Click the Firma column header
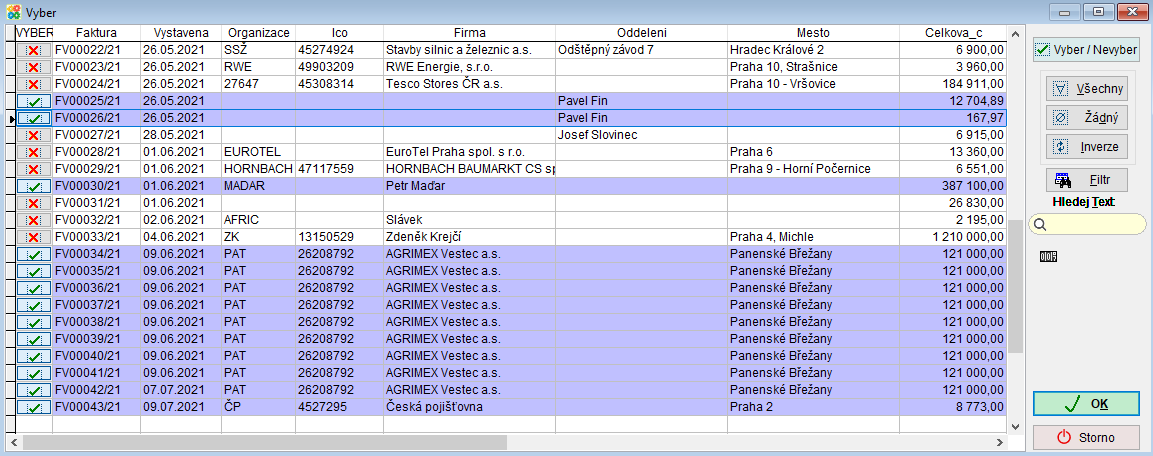This screenshot has width=1153, height=456. pyautogui.click(x=469, y=33)
